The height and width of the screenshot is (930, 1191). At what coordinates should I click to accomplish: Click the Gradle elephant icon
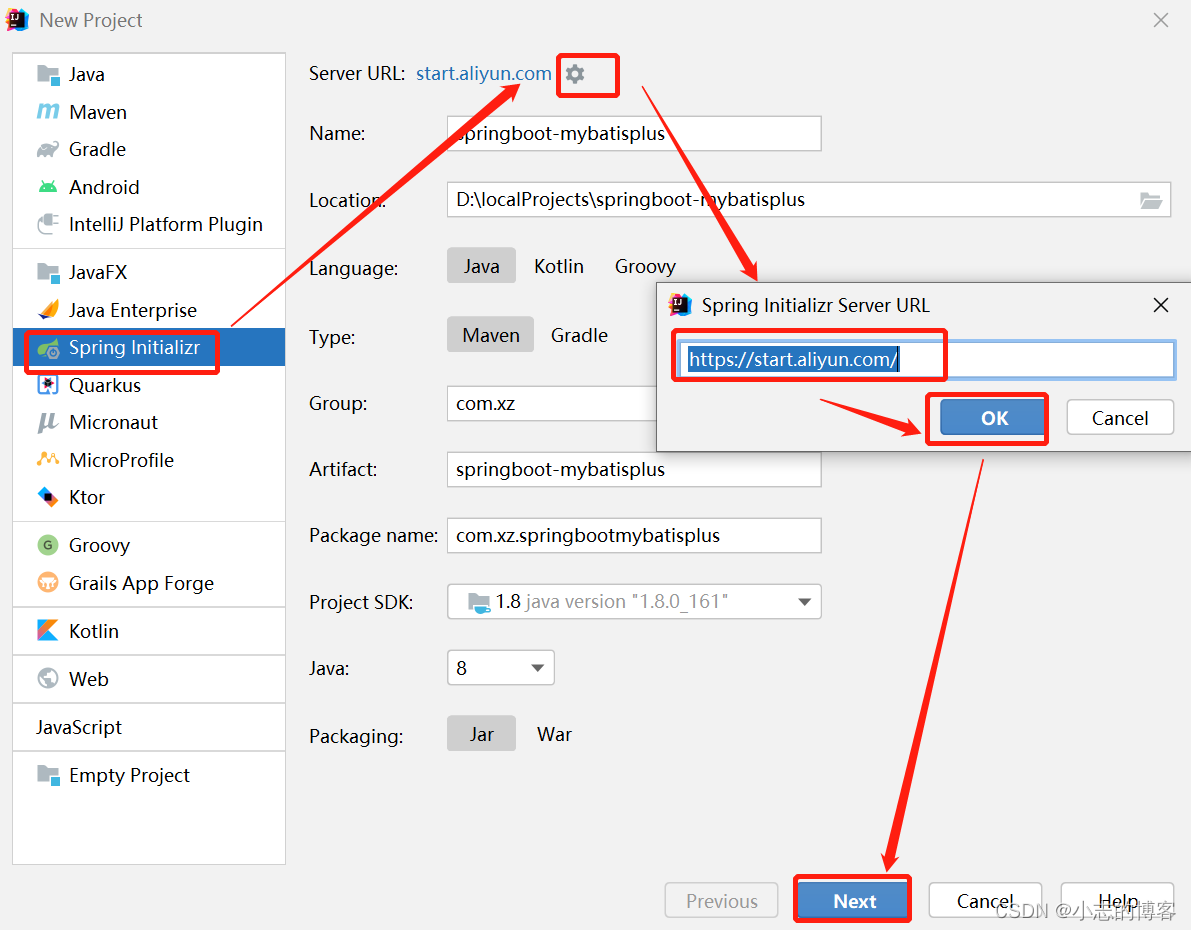tap(49, 149)
